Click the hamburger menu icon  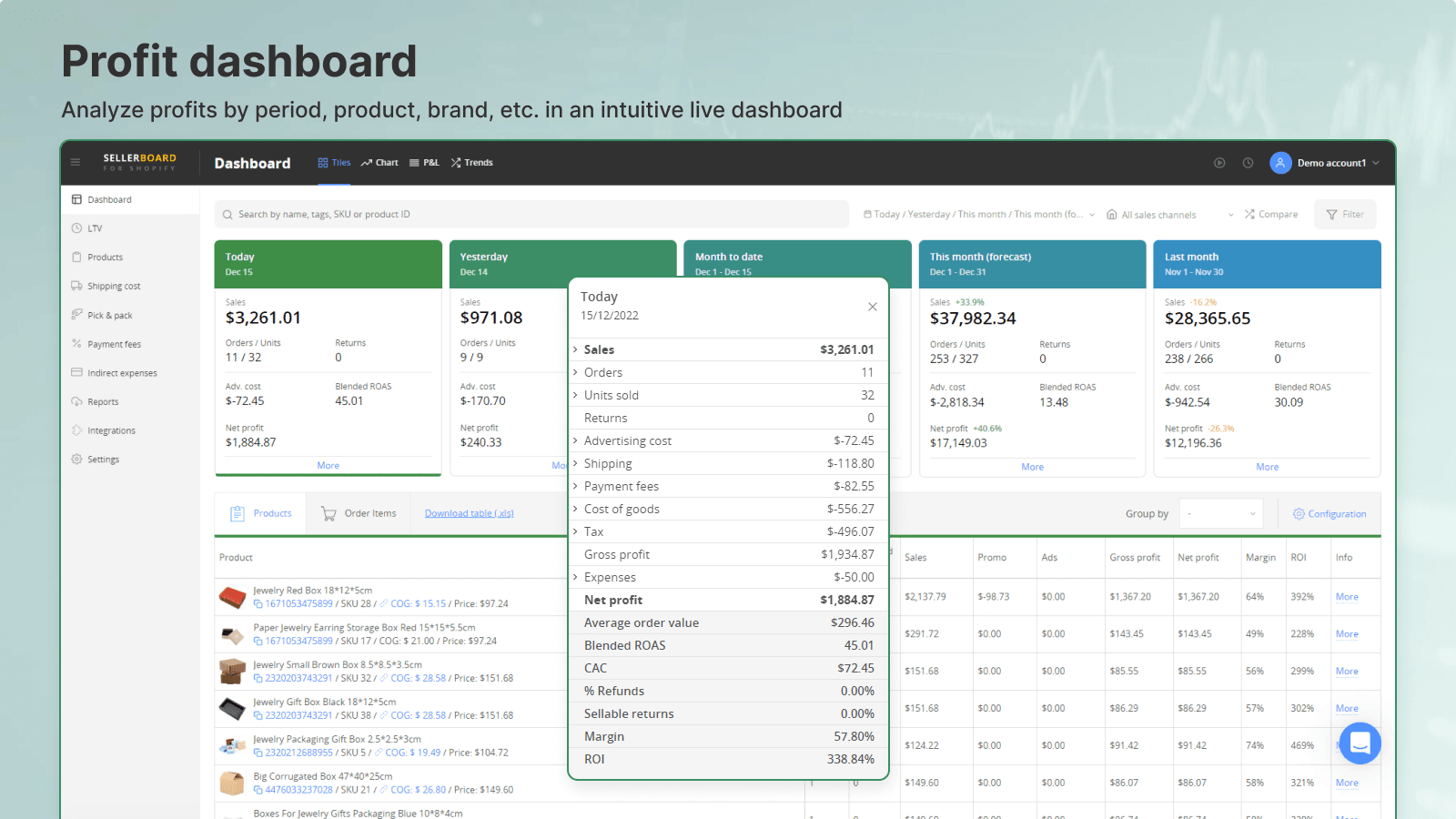[x=76, y=163]
